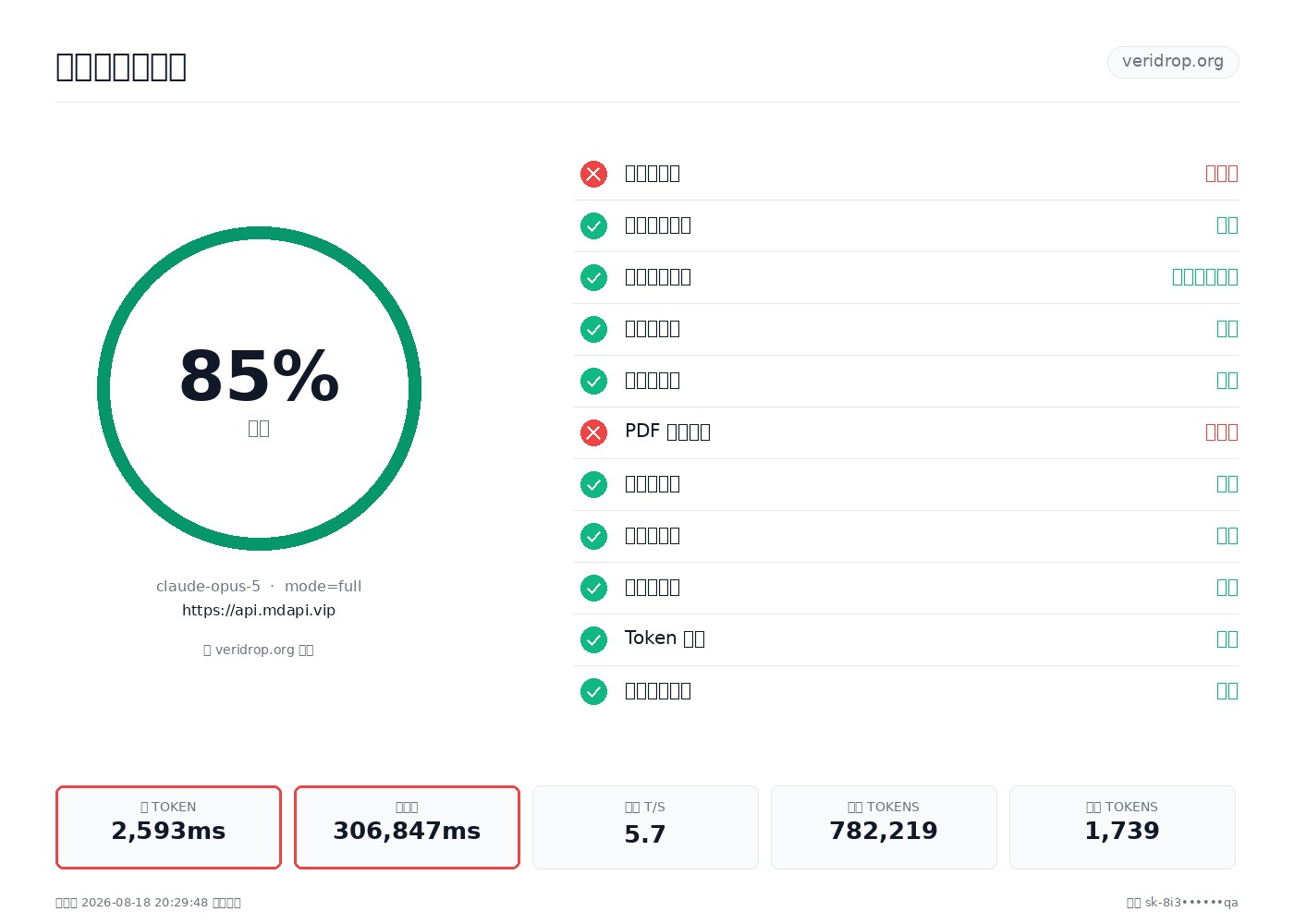
Task: Click the veridrop.org badge in the header
Action: (x=1173, y=62)
